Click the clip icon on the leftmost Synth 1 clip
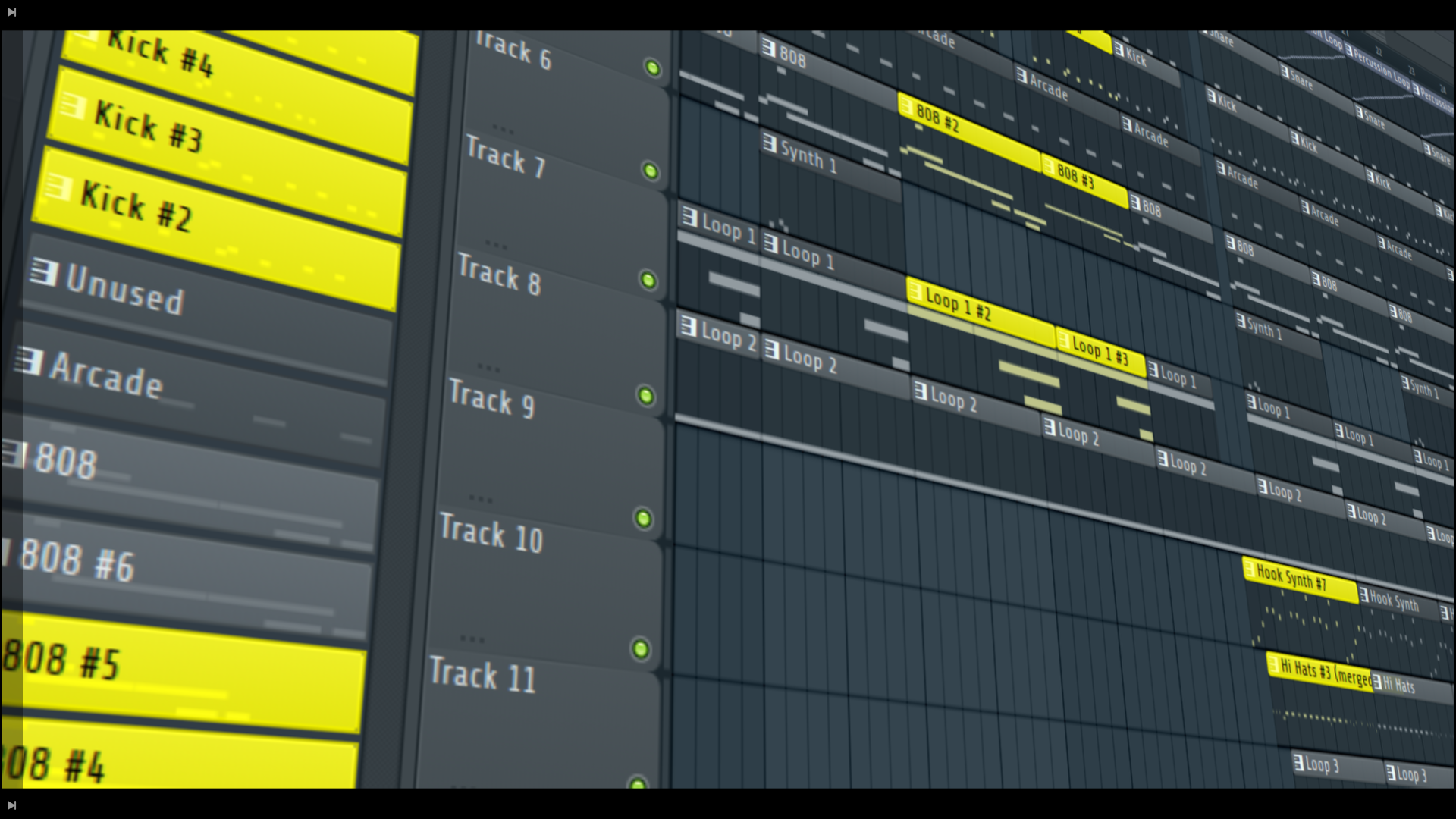The width and height of the screenshot is (1456, 819). pos(770,143)
